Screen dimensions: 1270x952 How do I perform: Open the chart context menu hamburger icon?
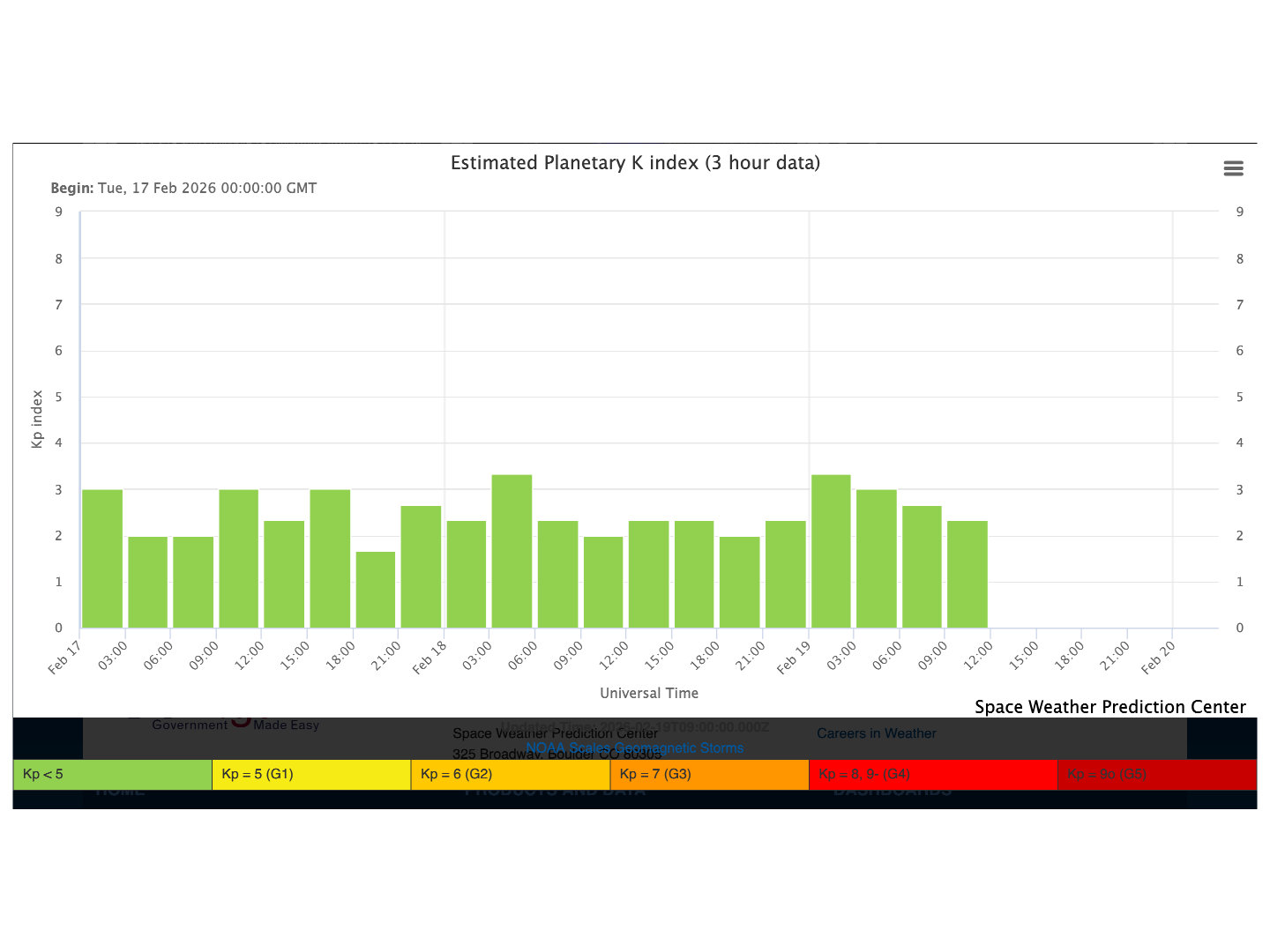[1233, 168]
